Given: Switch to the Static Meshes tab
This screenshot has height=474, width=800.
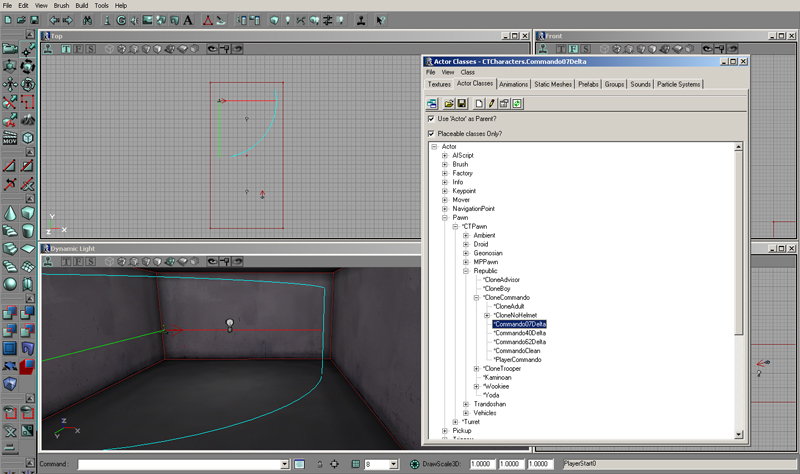Looking at the screenshot, I should tap(553, 84).
